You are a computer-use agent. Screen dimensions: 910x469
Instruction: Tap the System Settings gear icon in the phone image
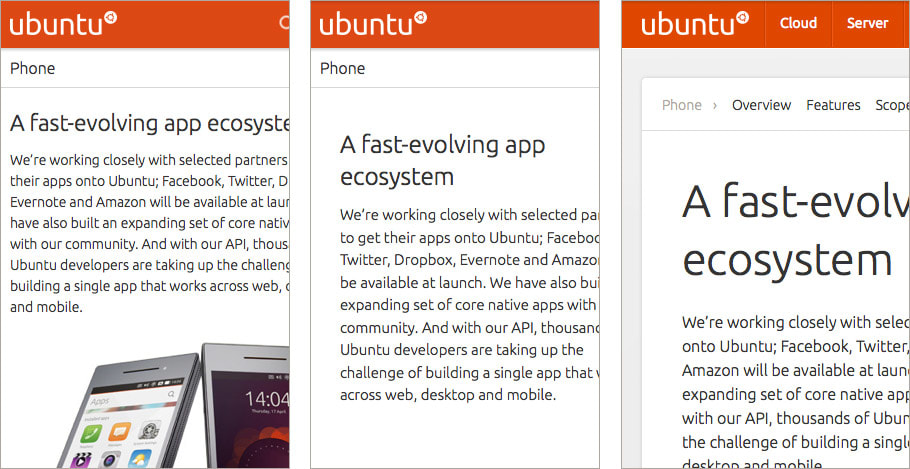coord(149,430)
